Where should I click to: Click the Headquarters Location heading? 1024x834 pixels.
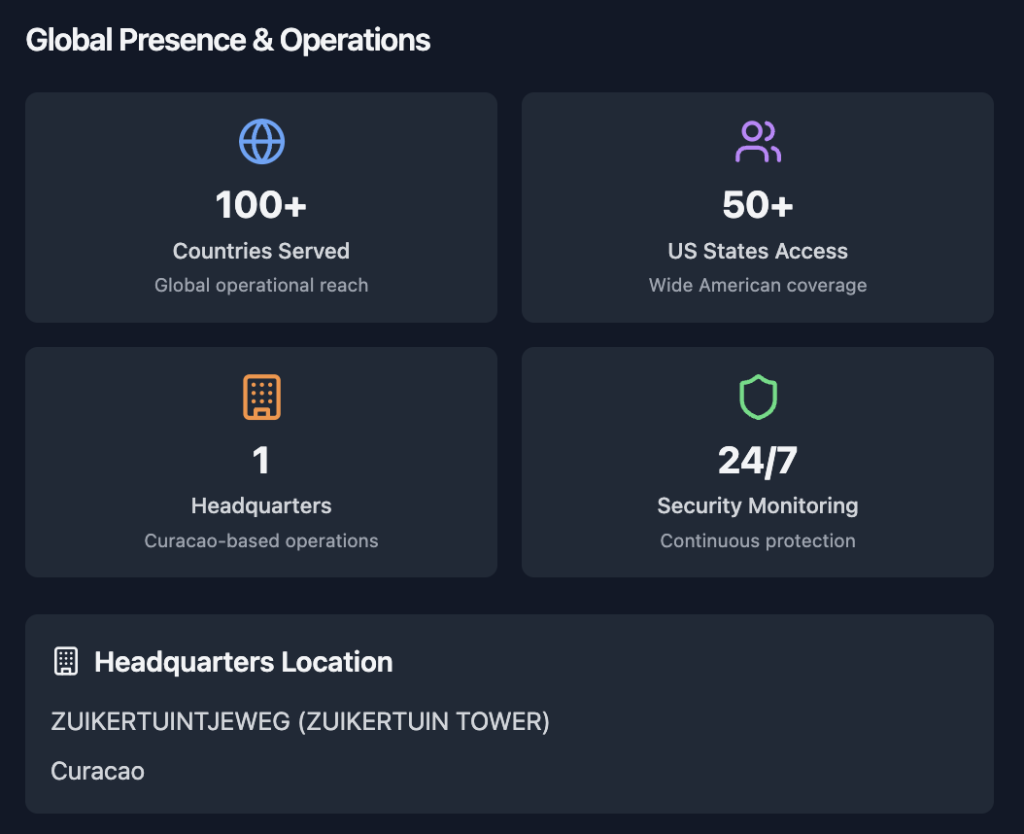click(243, 662)
